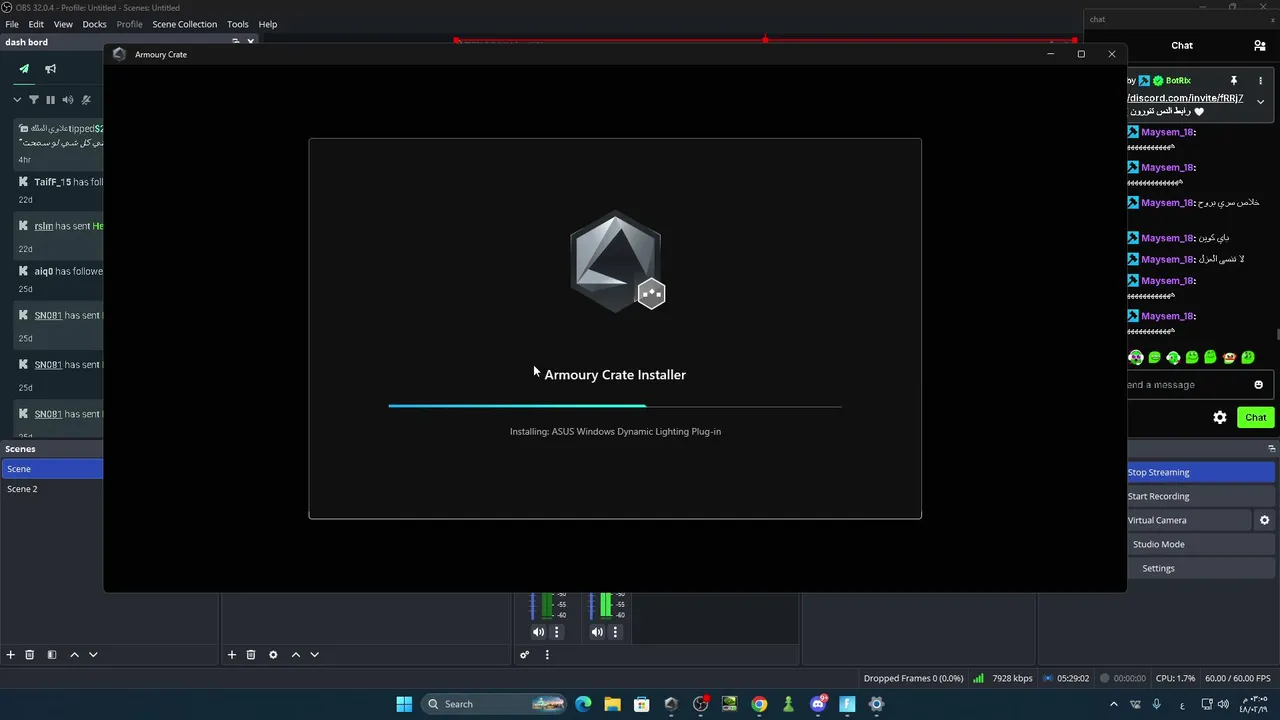Viewport: 1280px width, 720px height.
Task: Move the source down with the arrow
Action: [x=314, y=655]
